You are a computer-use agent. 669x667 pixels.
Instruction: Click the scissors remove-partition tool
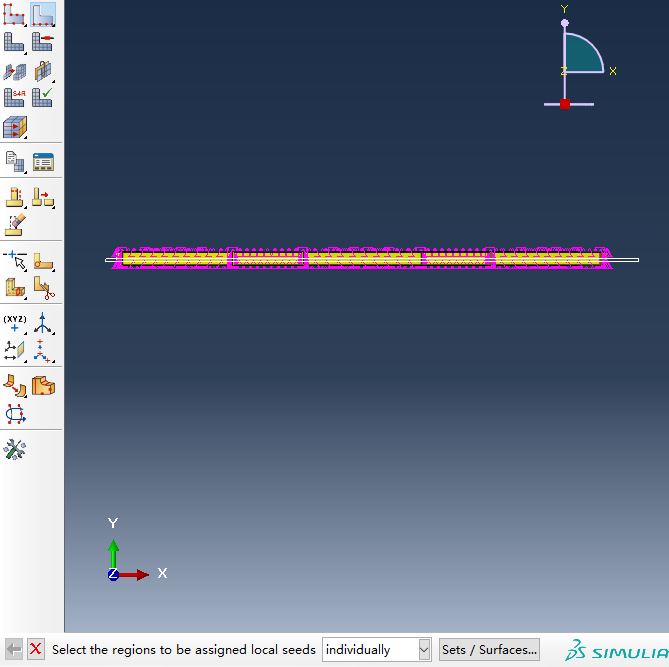(x=44, y=288)
